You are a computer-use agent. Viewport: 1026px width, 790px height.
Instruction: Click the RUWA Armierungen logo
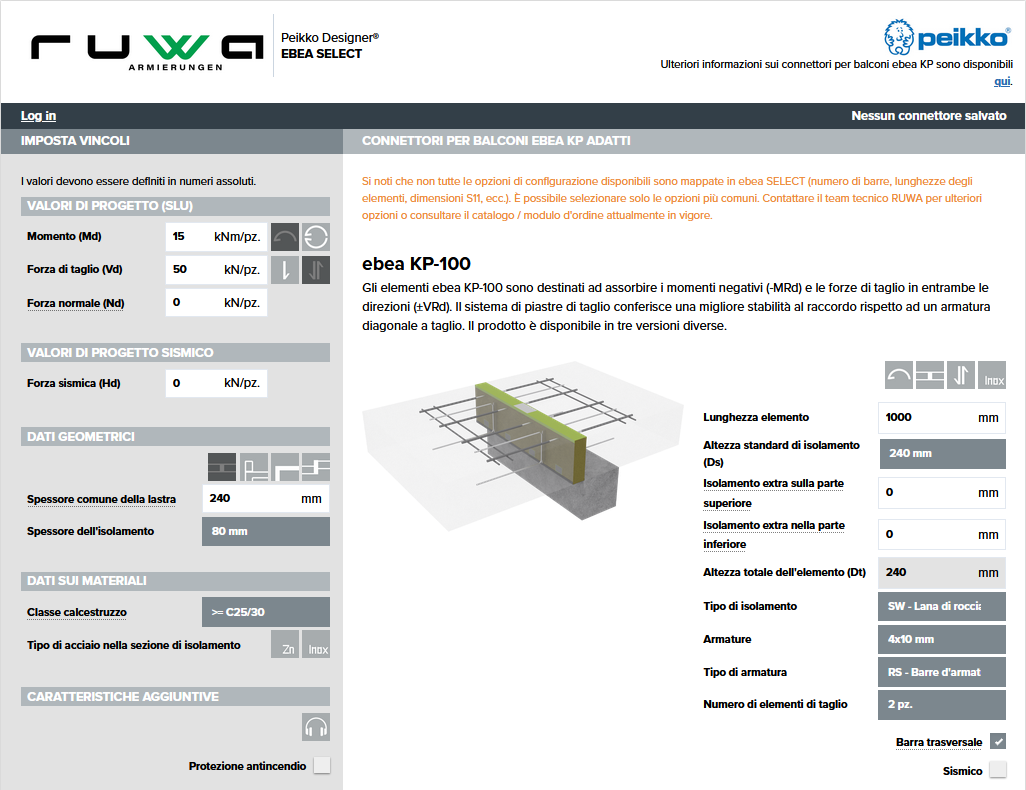(x=147, y=51)
